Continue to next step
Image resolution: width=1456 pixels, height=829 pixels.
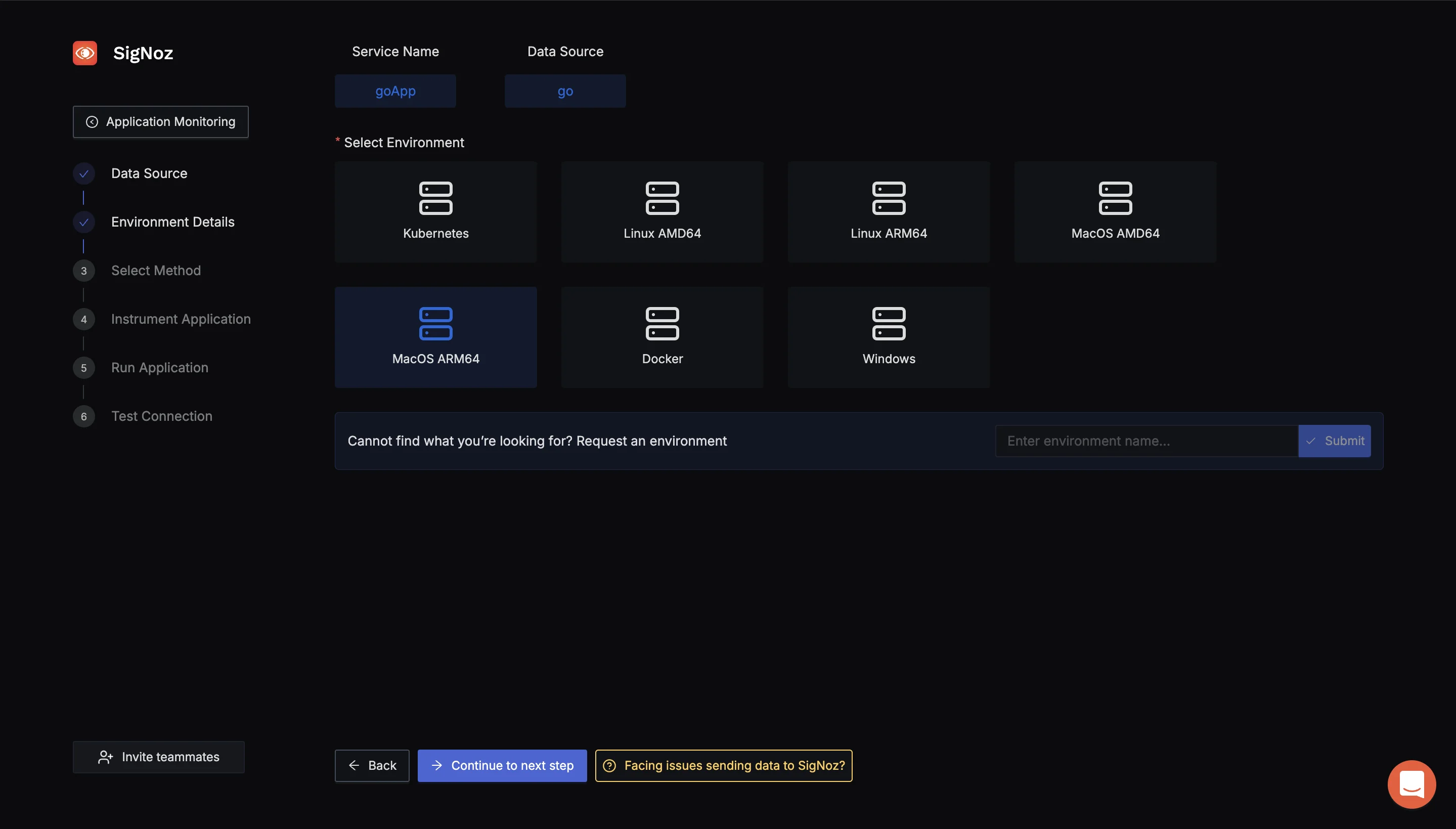click(503, 766)
